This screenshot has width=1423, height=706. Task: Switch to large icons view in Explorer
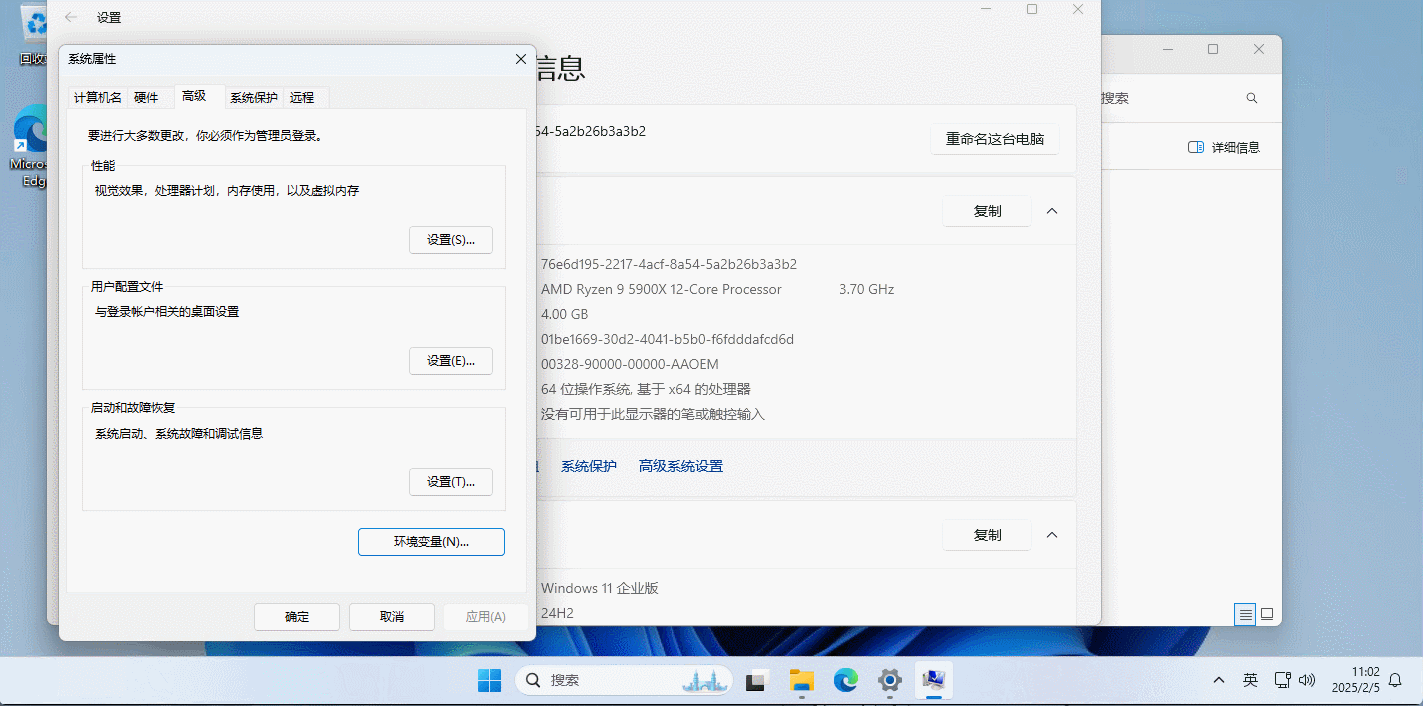pyautogui.click(x=1267, y=614)
